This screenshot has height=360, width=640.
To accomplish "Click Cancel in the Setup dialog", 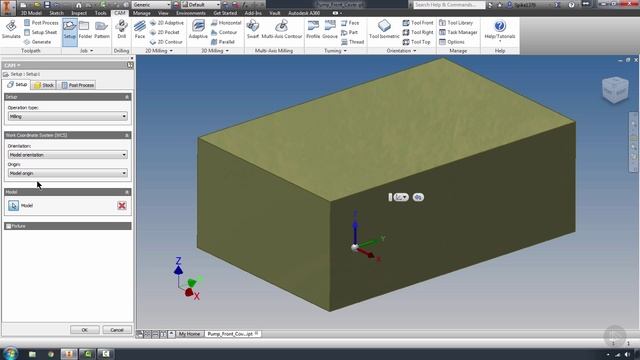I will pyautogui.click(x=117, y=330).
